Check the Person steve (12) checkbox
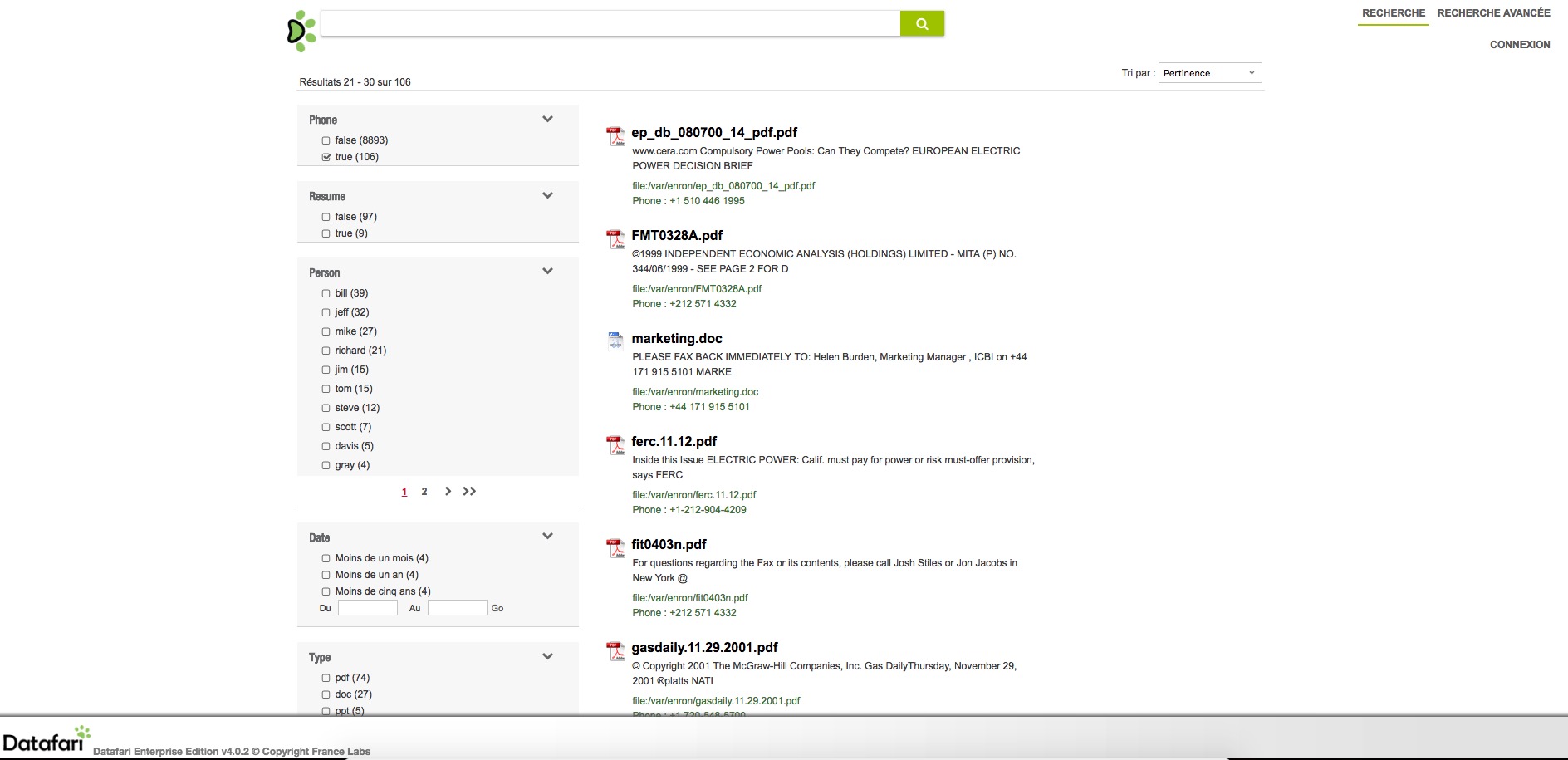Image resolution: width=1568 pixels, height=760 pixels. click(326, 409)
